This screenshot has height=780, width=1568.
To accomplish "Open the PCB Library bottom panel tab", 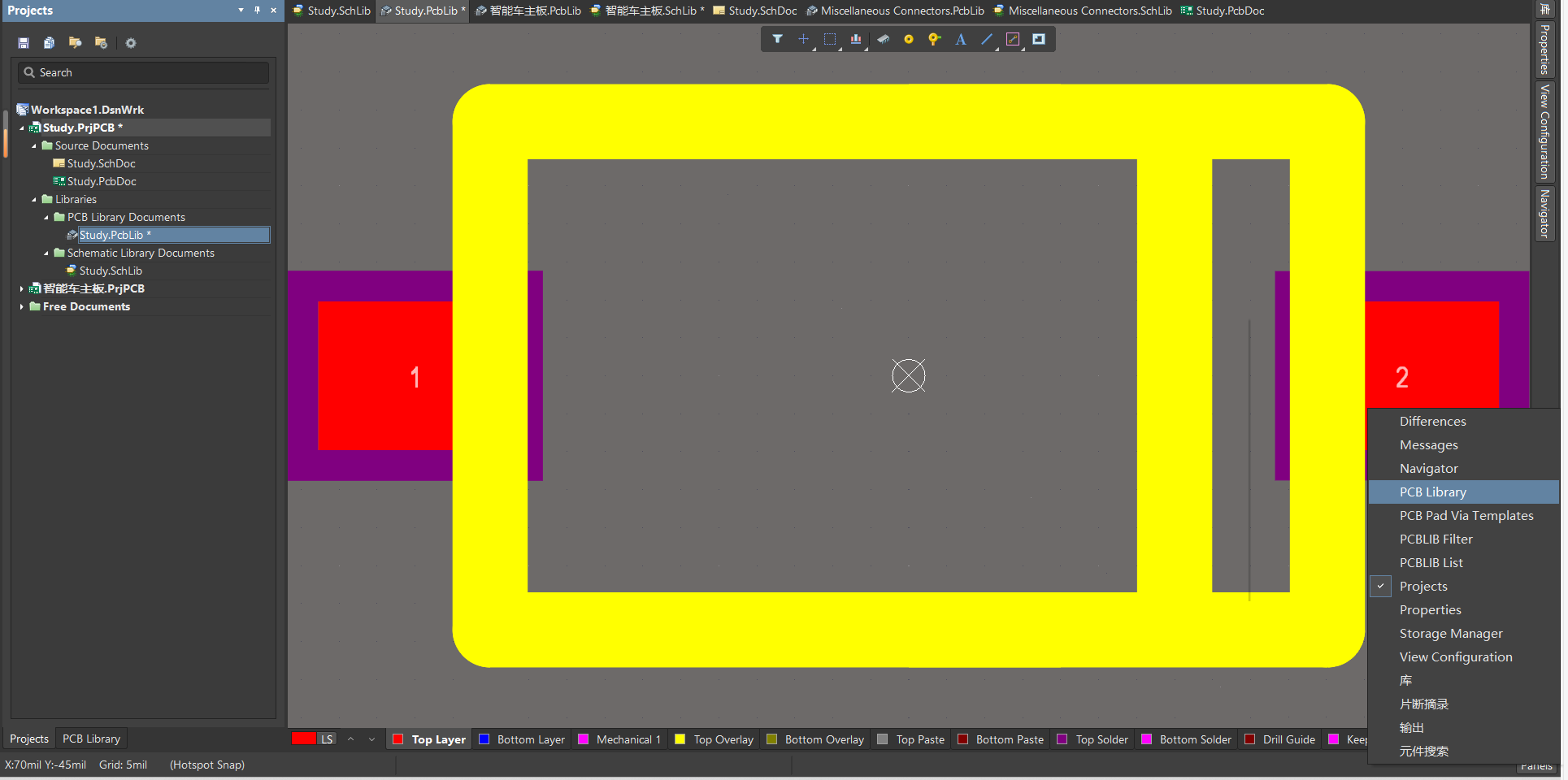I will [x=91, y=739].
